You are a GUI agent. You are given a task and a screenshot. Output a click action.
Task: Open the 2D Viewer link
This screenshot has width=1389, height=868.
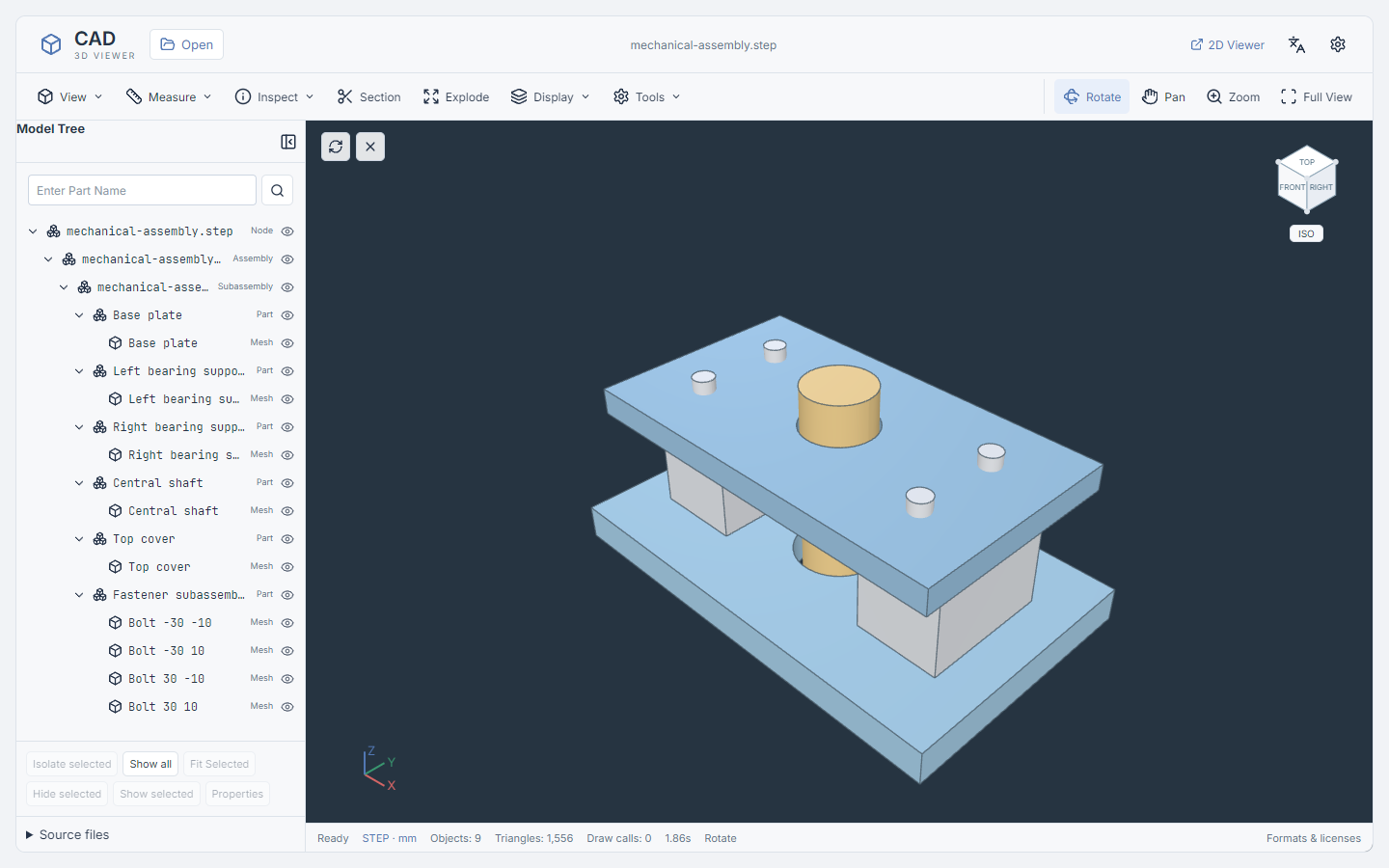1227,44
